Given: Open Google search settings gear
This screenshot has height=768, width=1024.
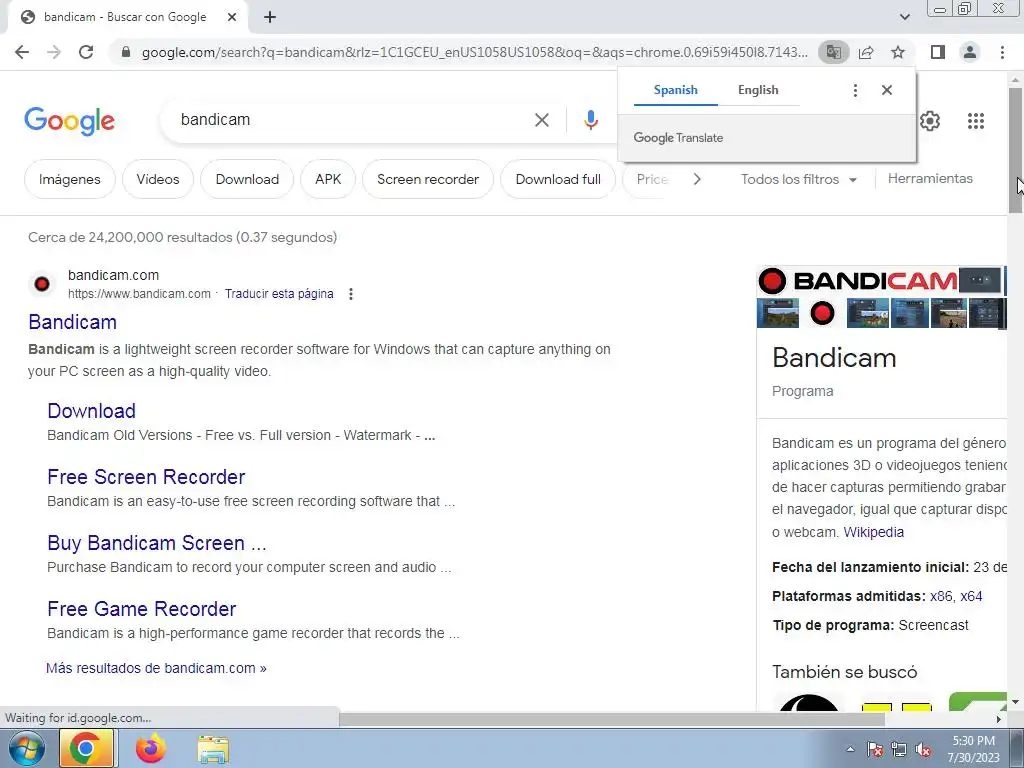Looking at the screenshot, I should pos(930,121).
